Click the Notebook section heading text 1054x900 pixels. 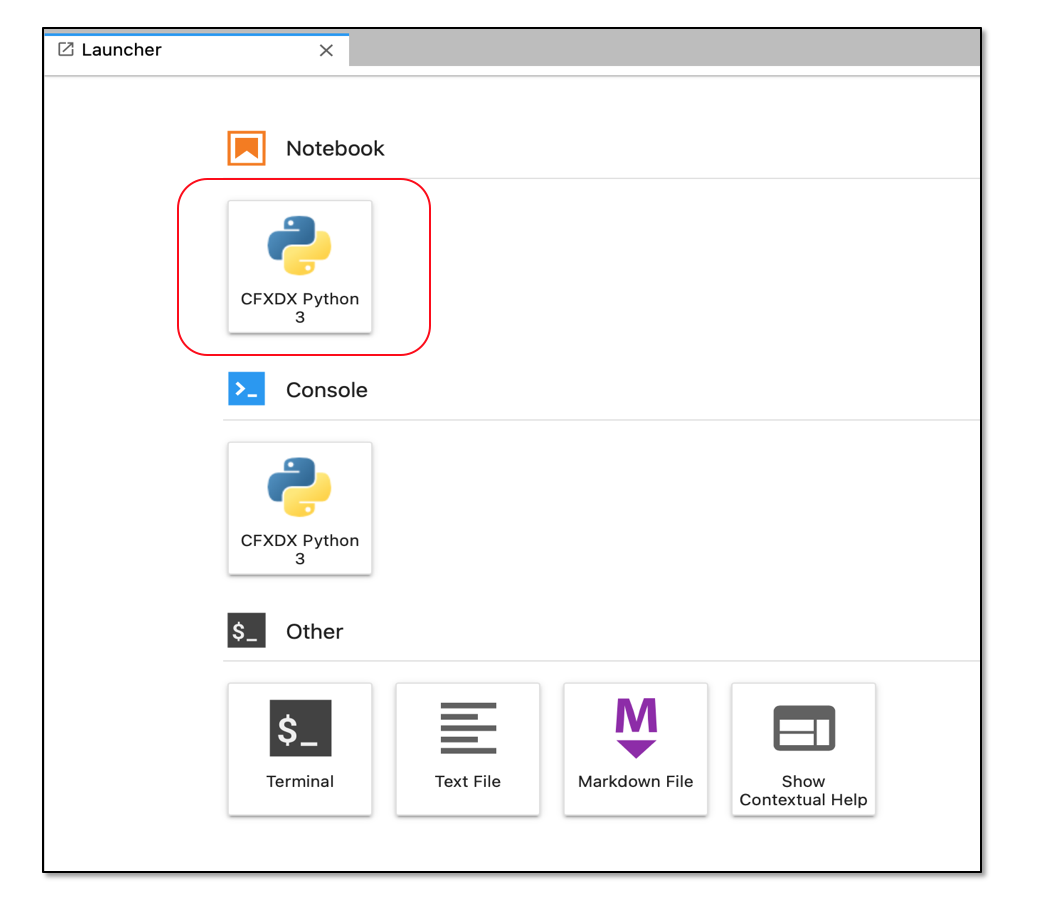335,149
